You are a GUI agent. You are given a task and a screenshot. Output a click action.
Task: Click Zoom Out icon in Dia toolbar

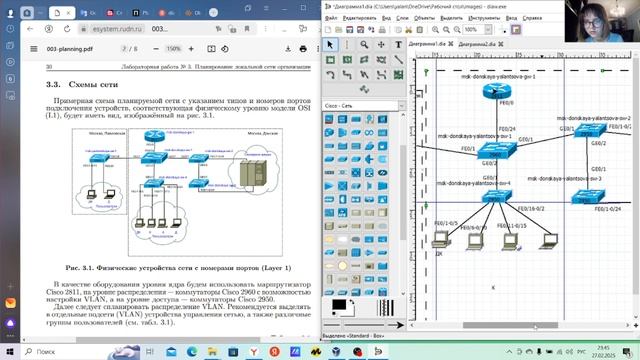pyautogui.click(x=446, y=30)
